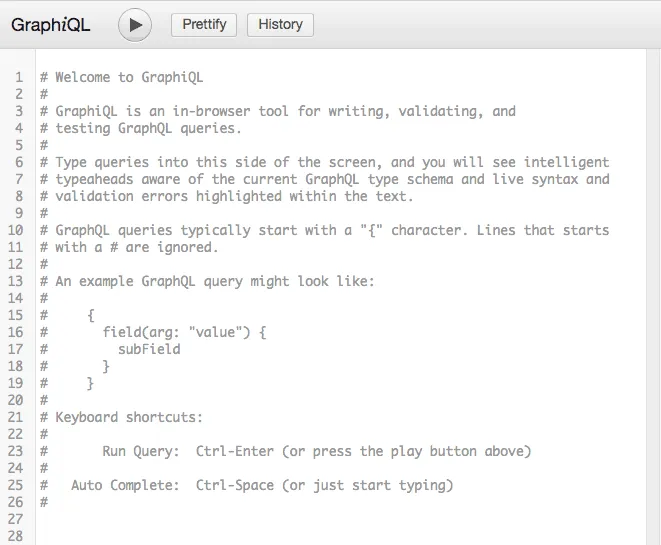Run the query with the play button

click(135, 25)
